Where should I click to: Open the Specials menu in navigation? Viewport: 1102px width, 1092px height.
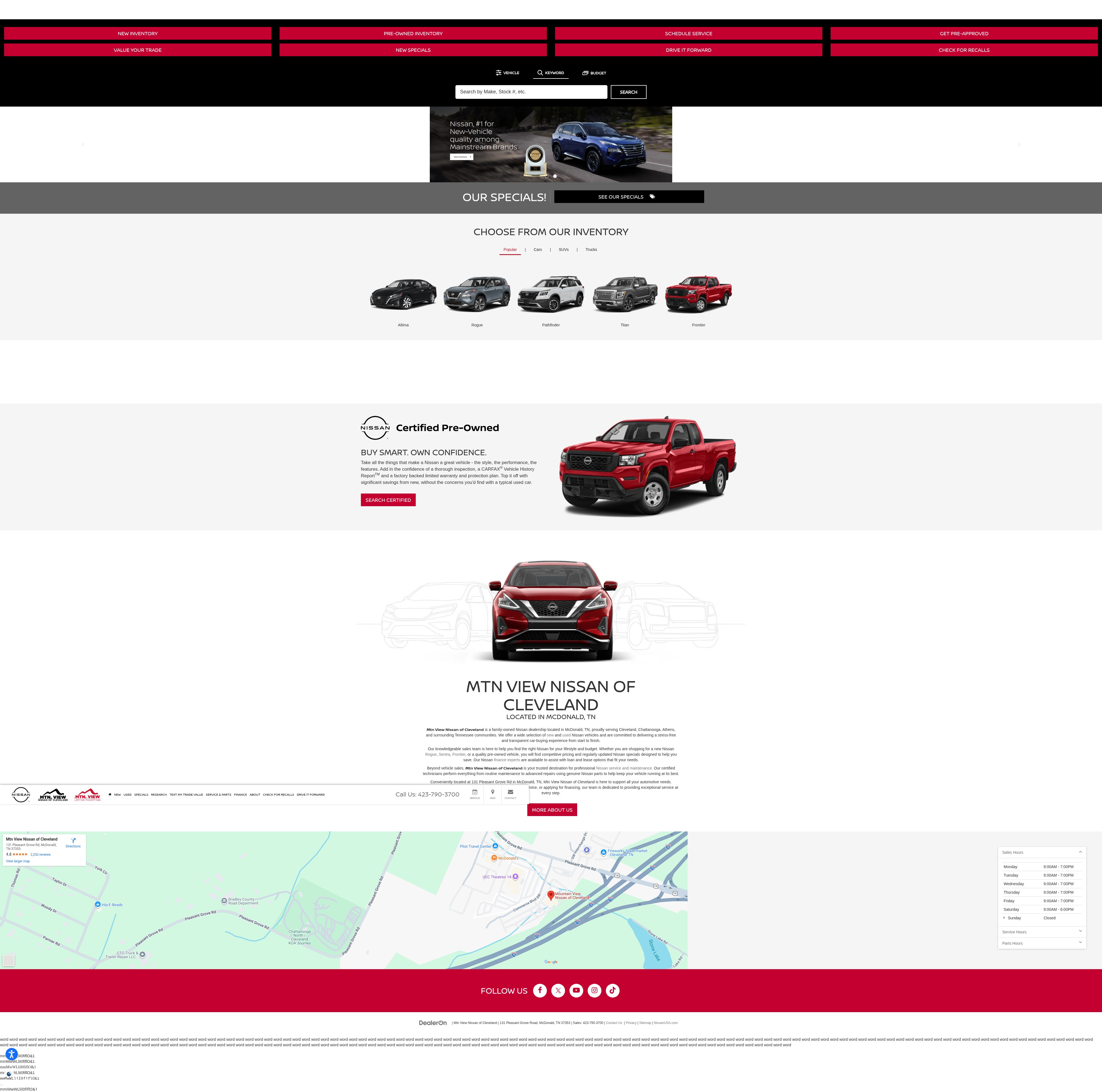tap(141, 794)
